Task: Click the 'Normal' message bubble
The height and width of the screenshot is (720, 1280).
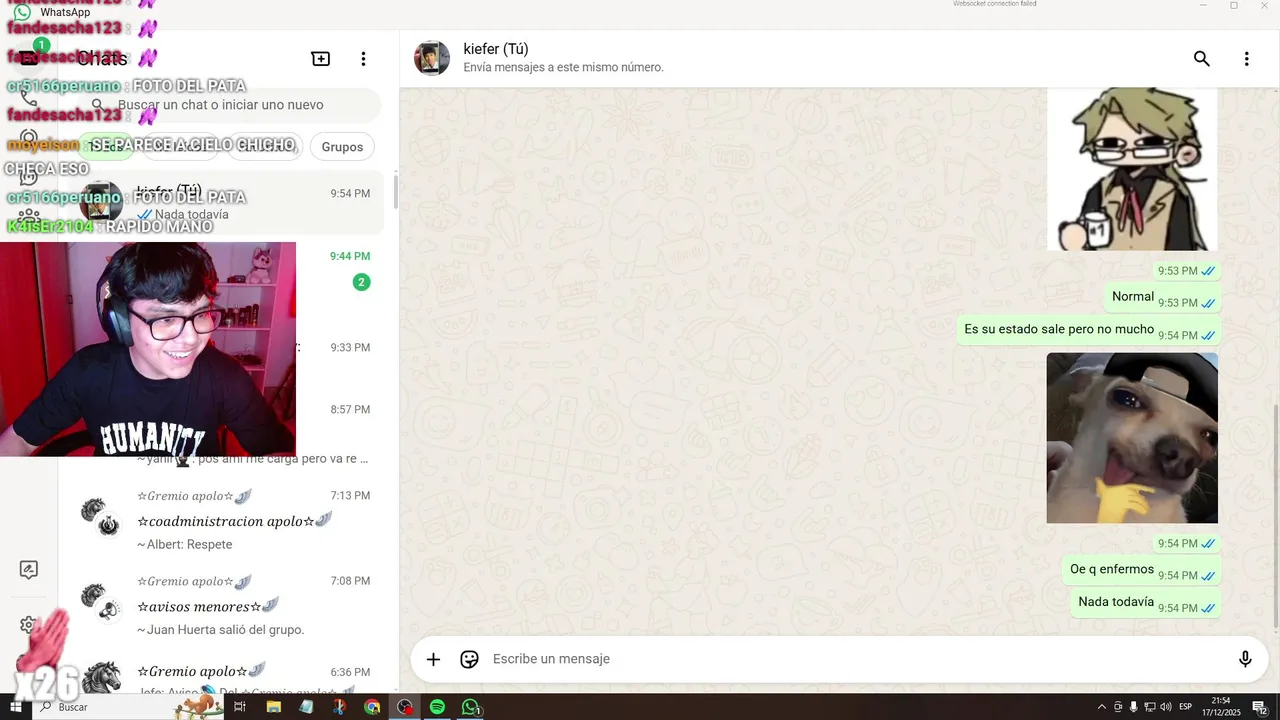Action: coord(1162,298)
